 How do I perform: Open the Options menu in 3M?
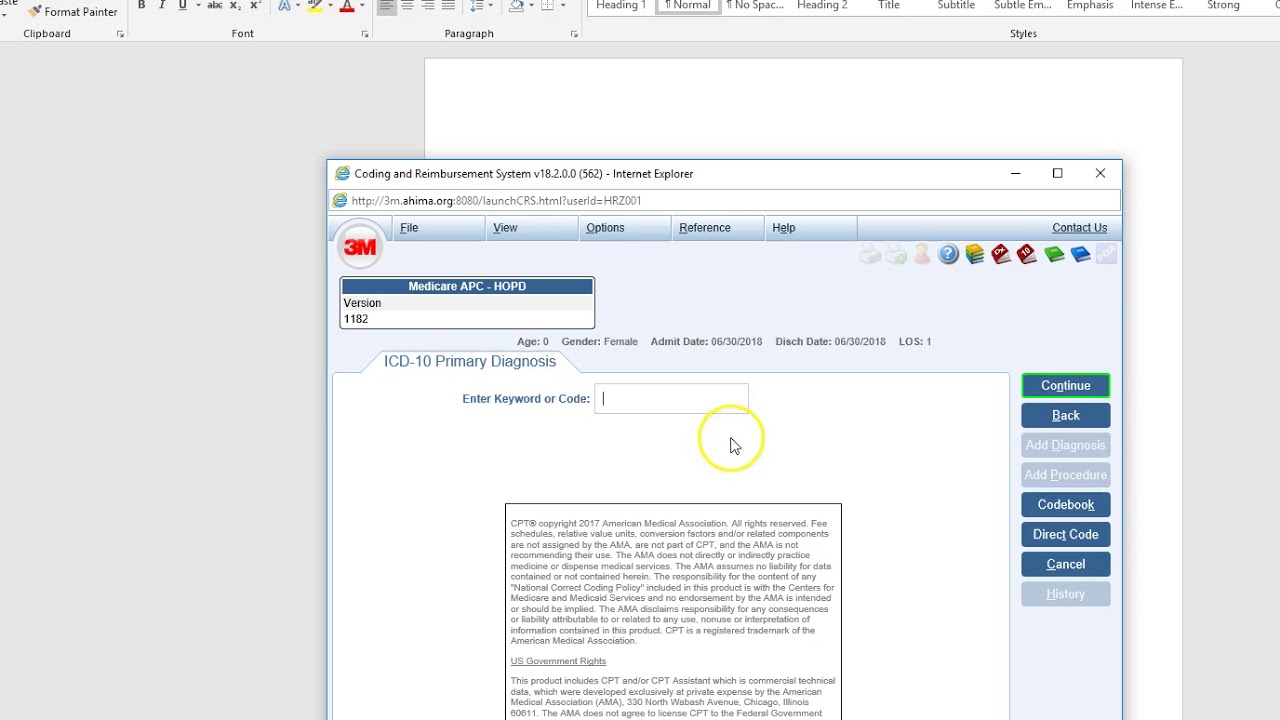pos(605,228)
